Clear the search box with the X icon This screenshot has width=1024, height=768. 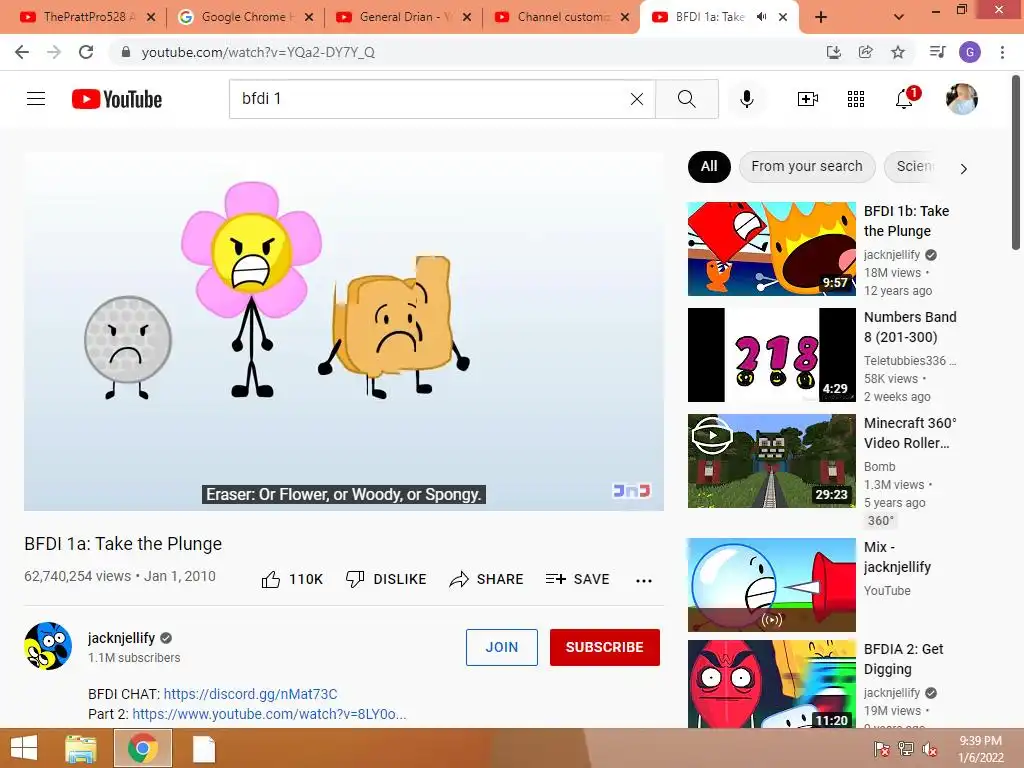637,99
